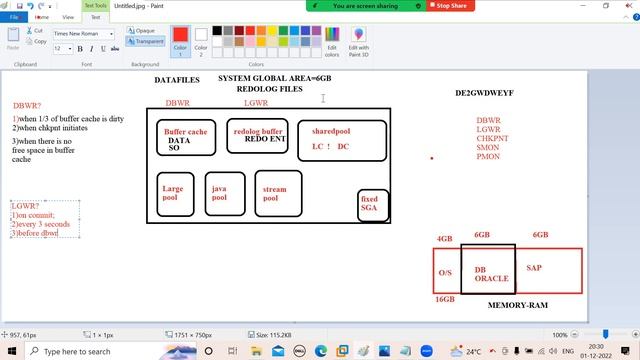Open Edit colors dialog
640x360 pixels.
(x=332, y=41)
